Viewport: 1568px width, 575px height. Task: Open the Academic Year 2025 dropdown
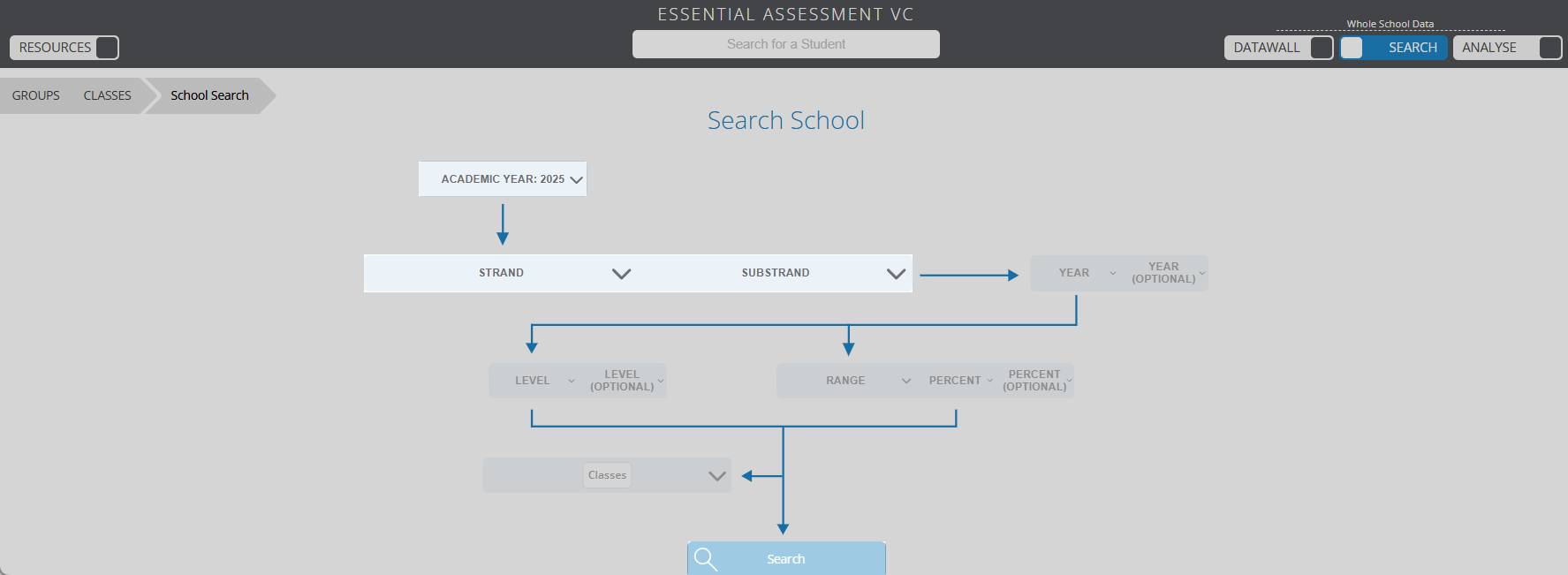pos(503,179)
